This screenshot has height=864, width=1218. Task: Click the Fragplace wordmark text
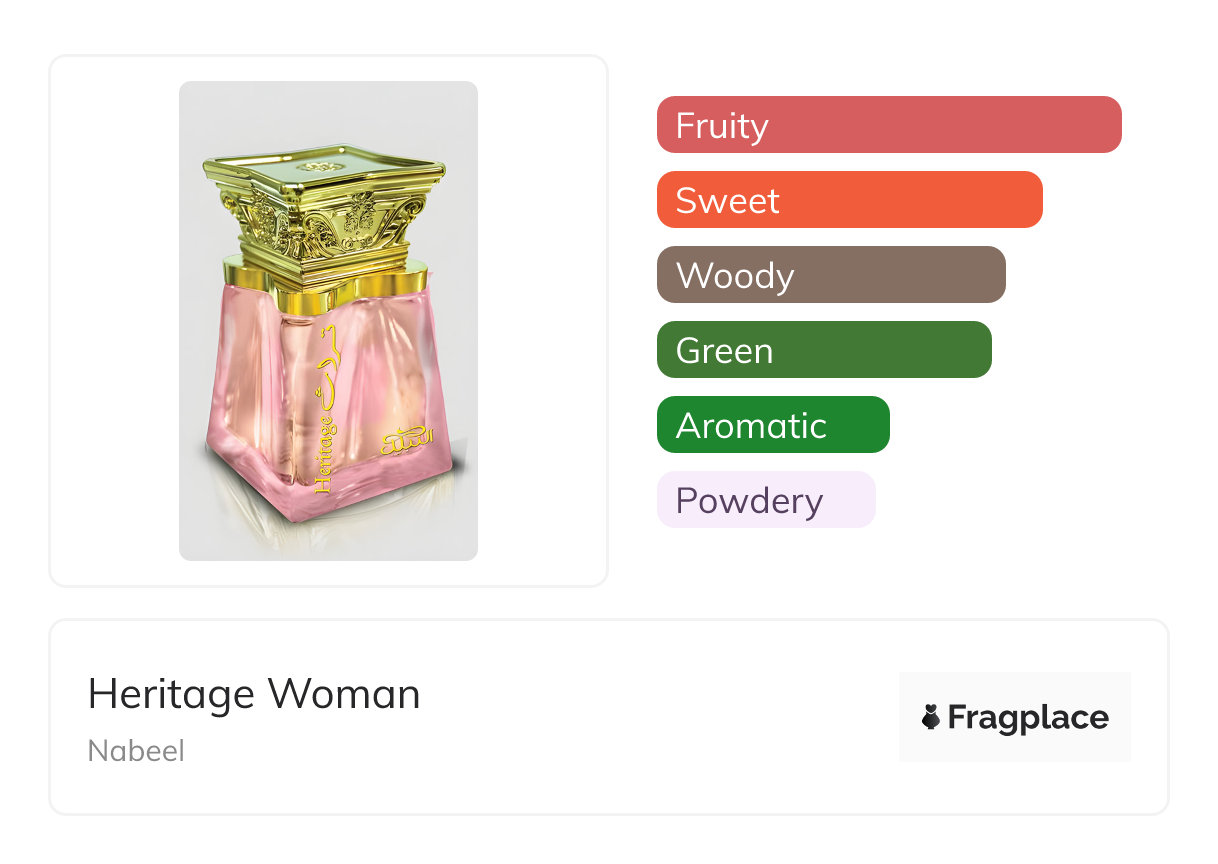[x=1028, y=718]
